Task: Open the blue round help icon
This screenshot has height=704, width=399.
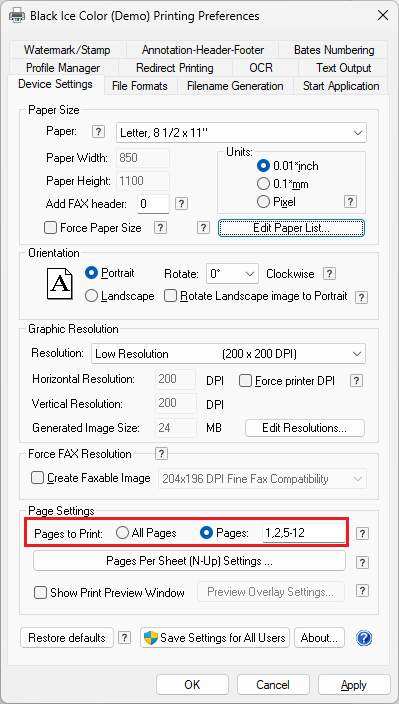Action: [x=364, y=638]
